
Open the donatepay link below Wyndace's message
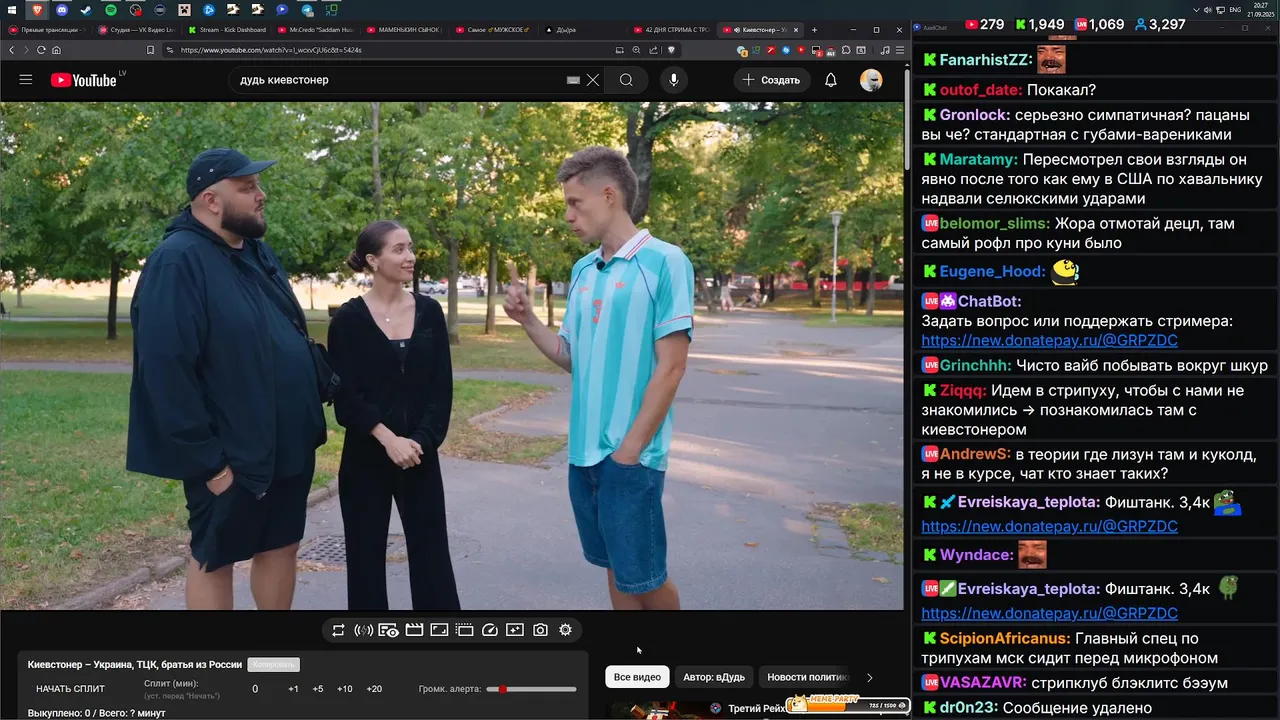[x=1049, y=613]
